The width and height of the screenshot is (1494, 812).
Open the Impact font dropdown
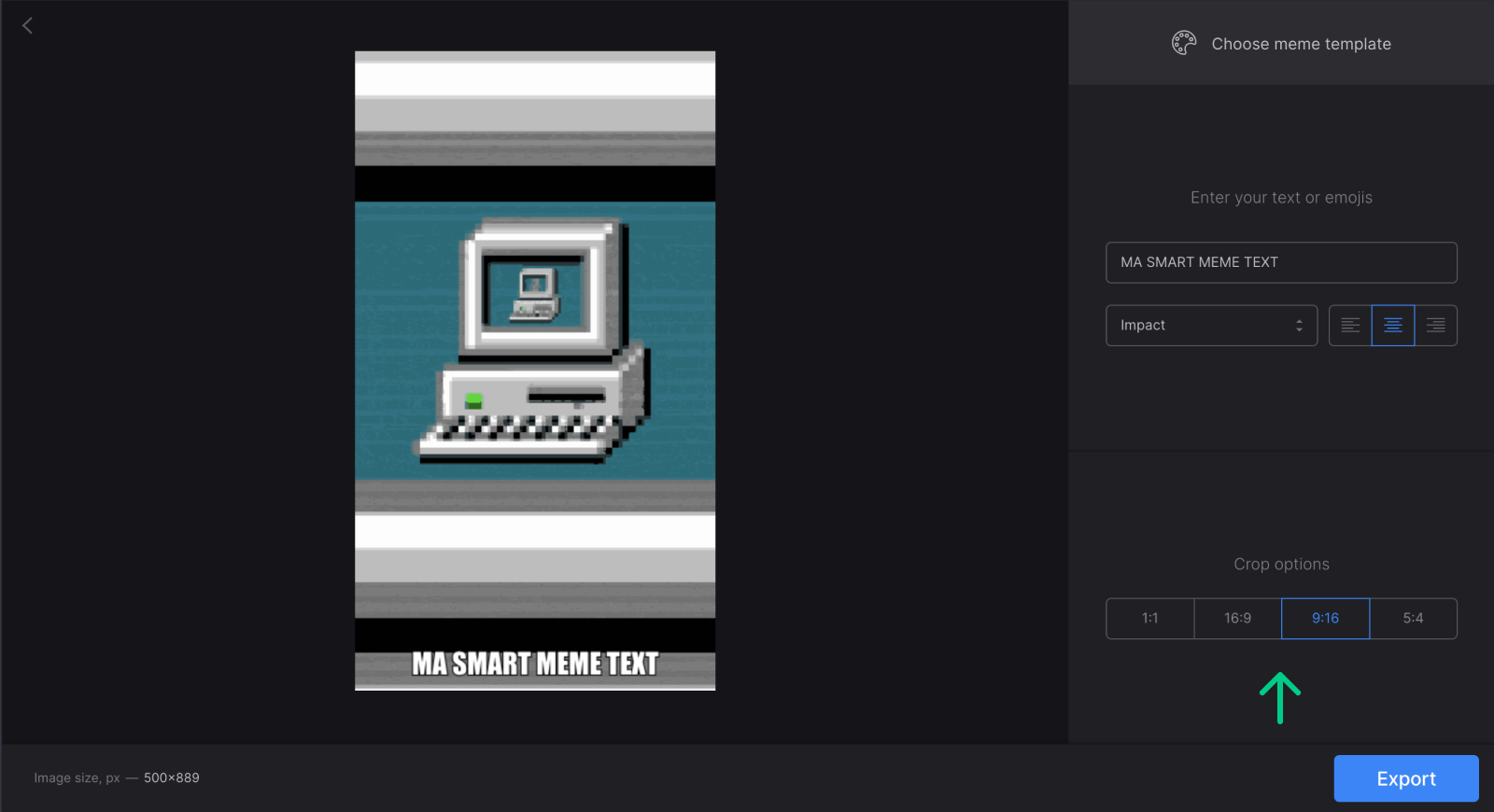[x=1211, y=326]
